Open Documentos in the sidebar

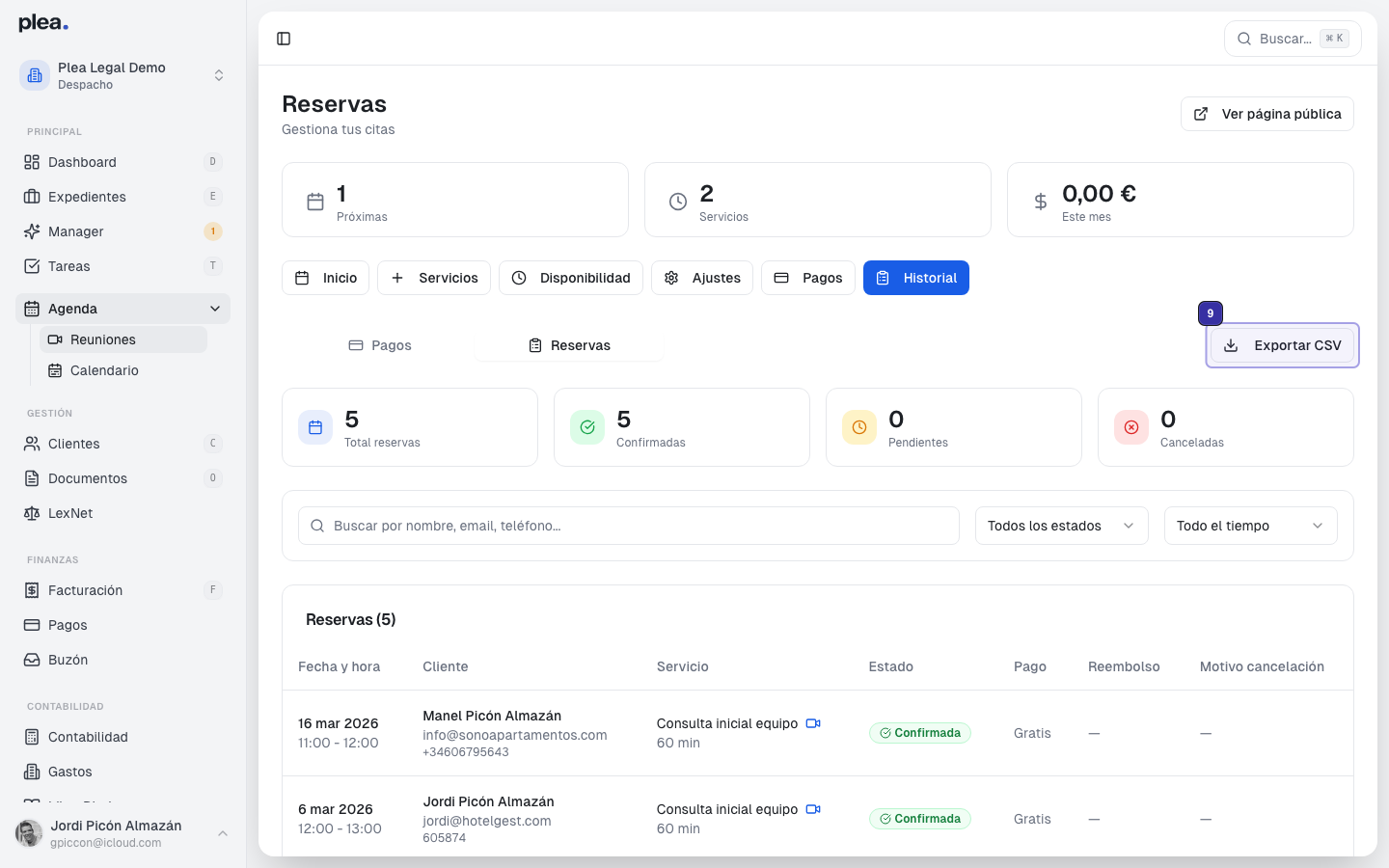coord(123,478)
